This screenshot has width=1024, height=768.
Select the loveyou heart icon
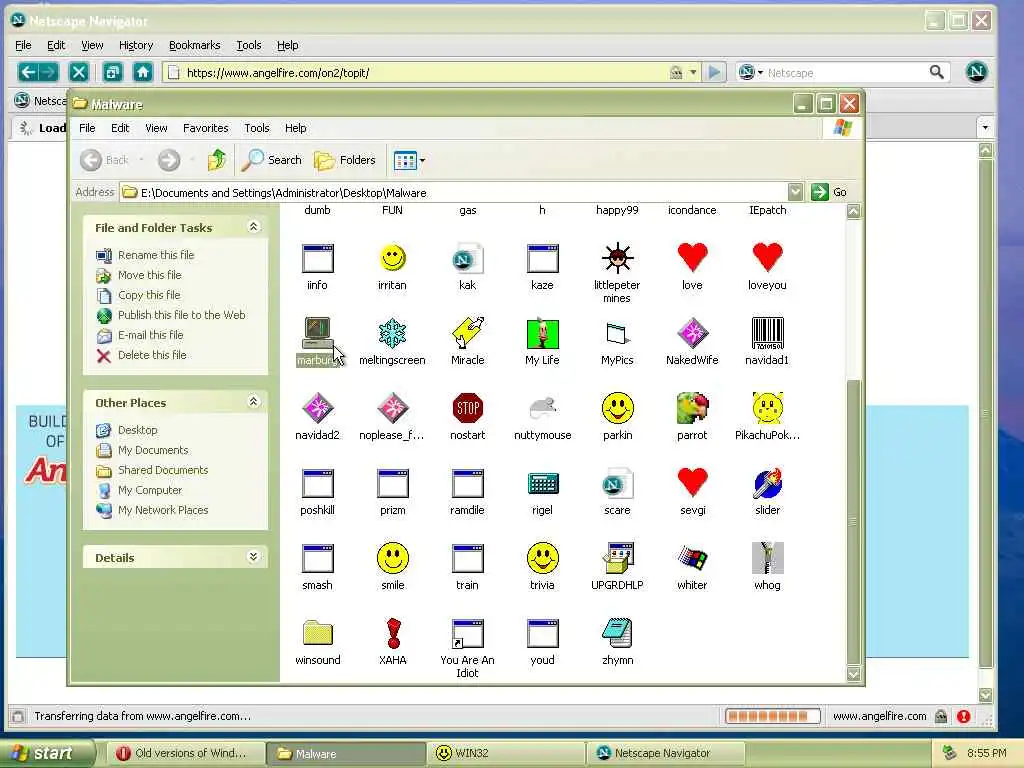pyautogui.click(x=767, y=258)
